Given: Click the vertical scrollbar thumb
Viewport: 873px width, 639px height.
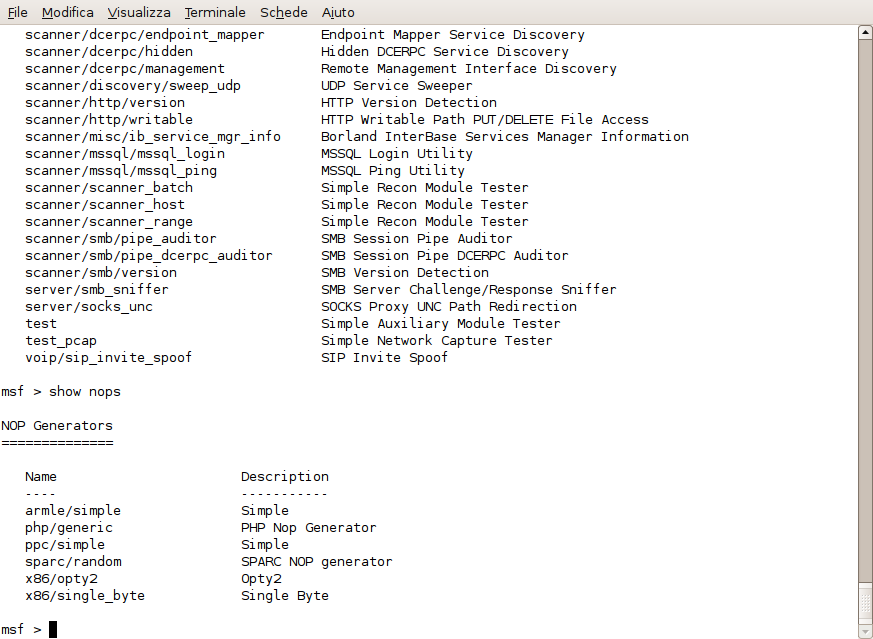Looking at the screenshot, I should (x=865, y=603).
